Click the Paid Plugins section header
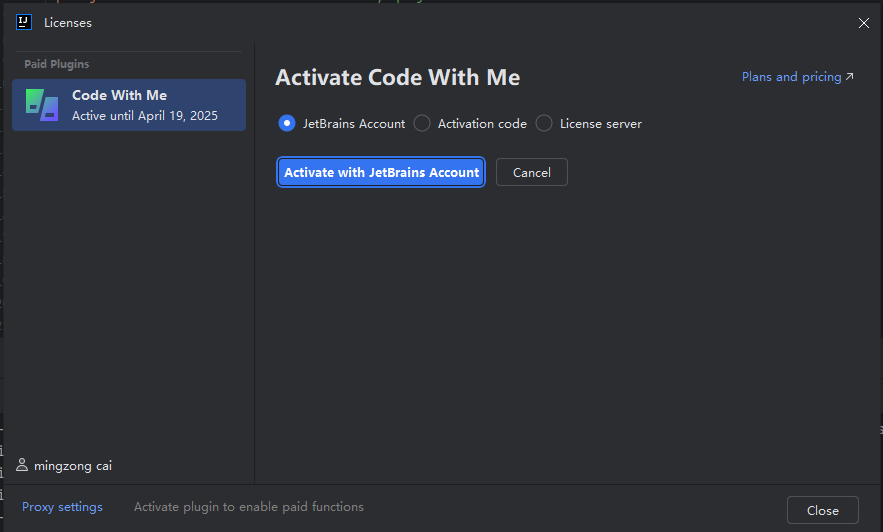This screenshot has height=532, width=883. pos(56,64)
